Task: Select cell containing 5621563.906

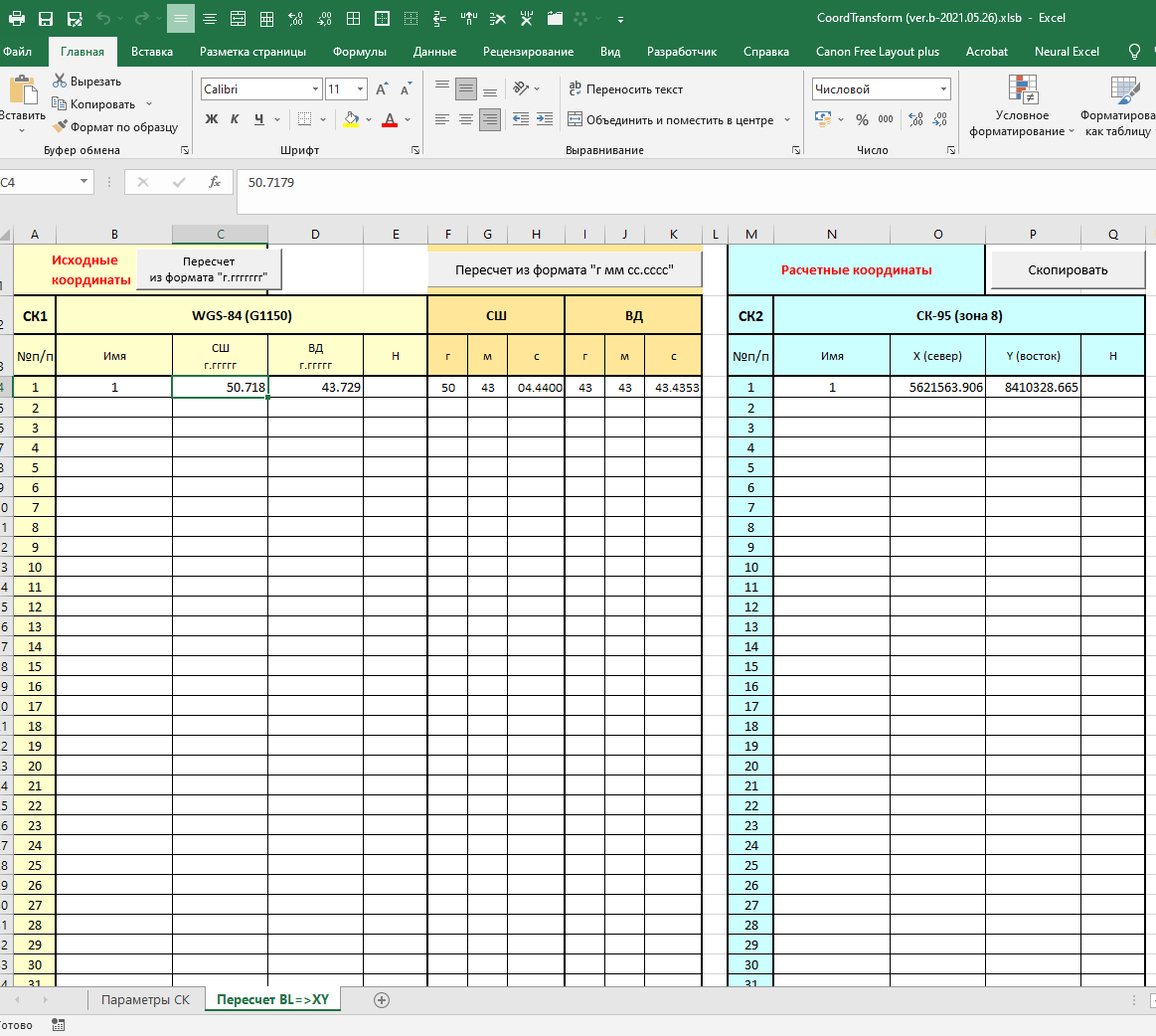Action: click(x=937, y=388)
